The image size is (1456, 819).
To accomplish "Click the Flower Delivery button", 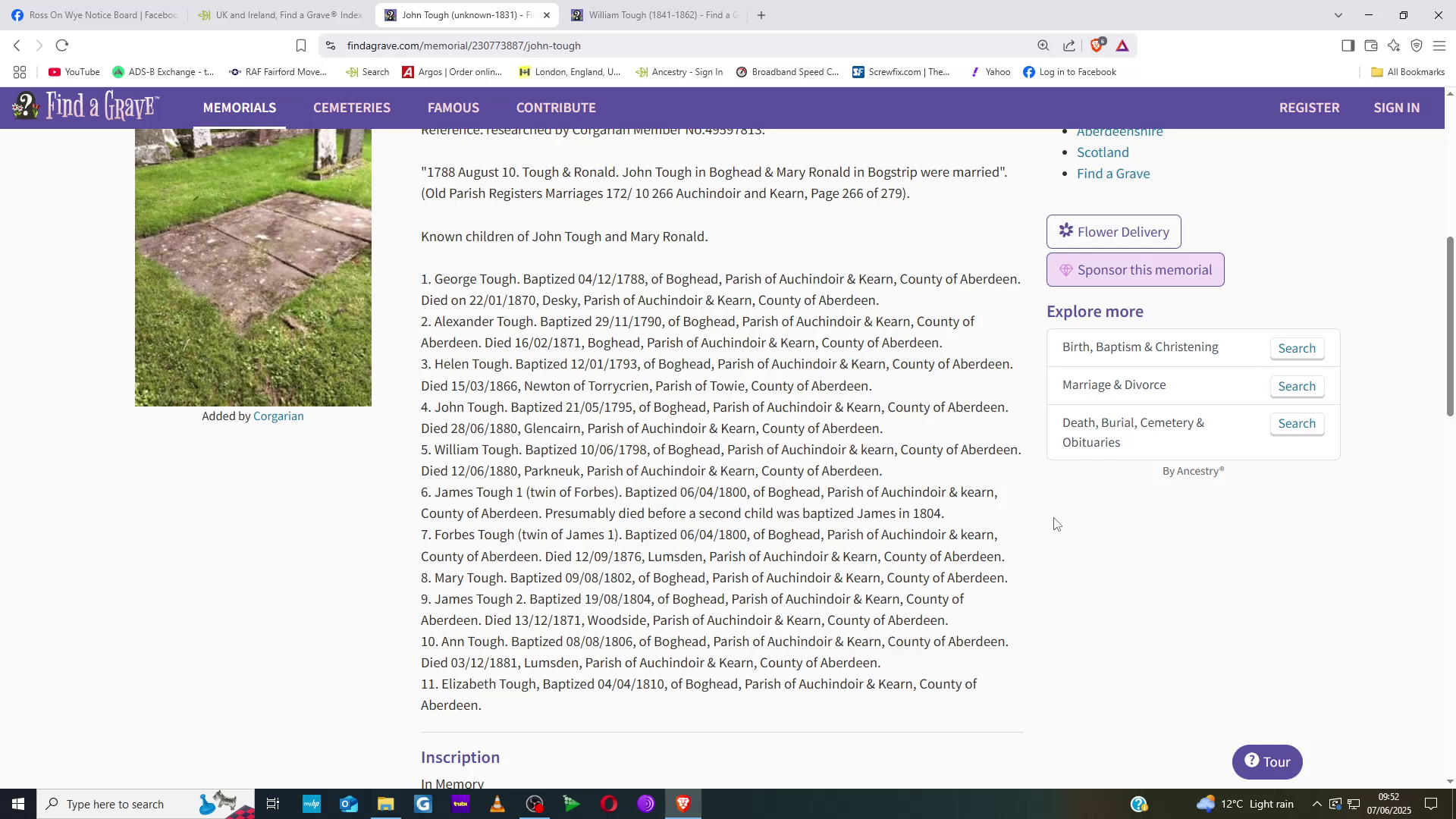I will 1113,232.
